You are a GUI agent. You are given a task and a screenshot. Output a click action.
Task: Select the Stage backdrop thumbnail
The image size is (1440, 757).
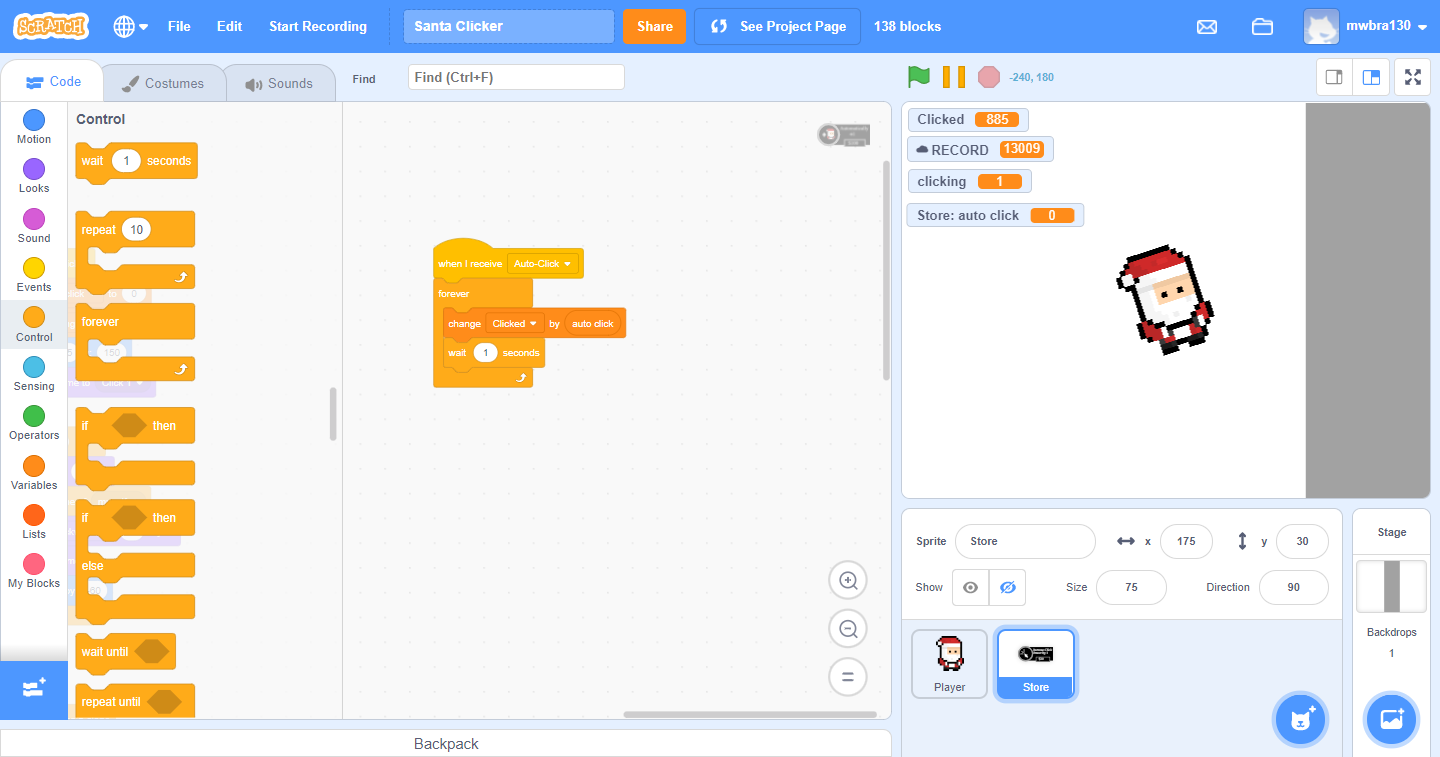click(x=1392, y=586)
